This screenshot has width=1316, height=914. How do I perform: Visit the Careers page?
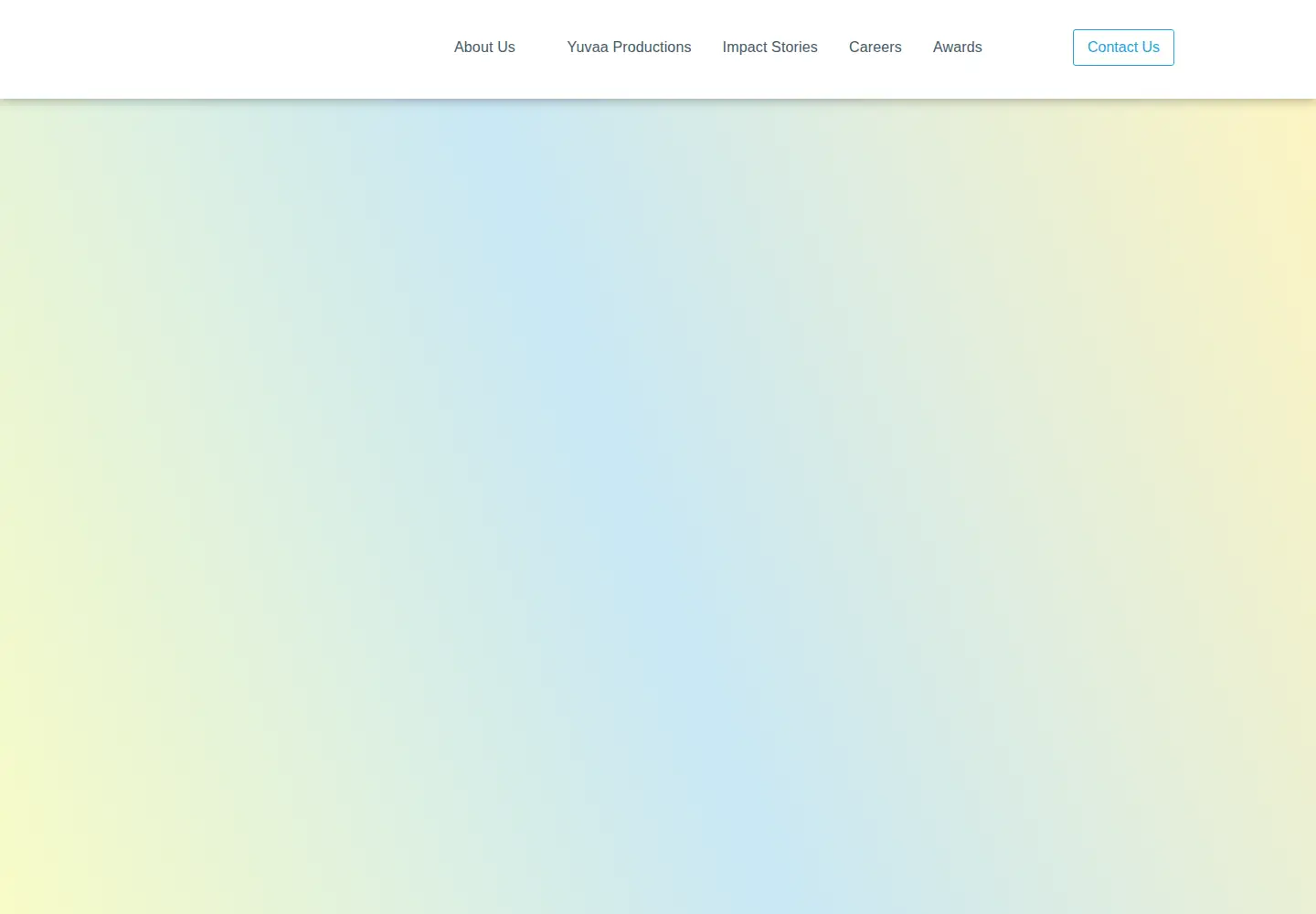[875, 48]
